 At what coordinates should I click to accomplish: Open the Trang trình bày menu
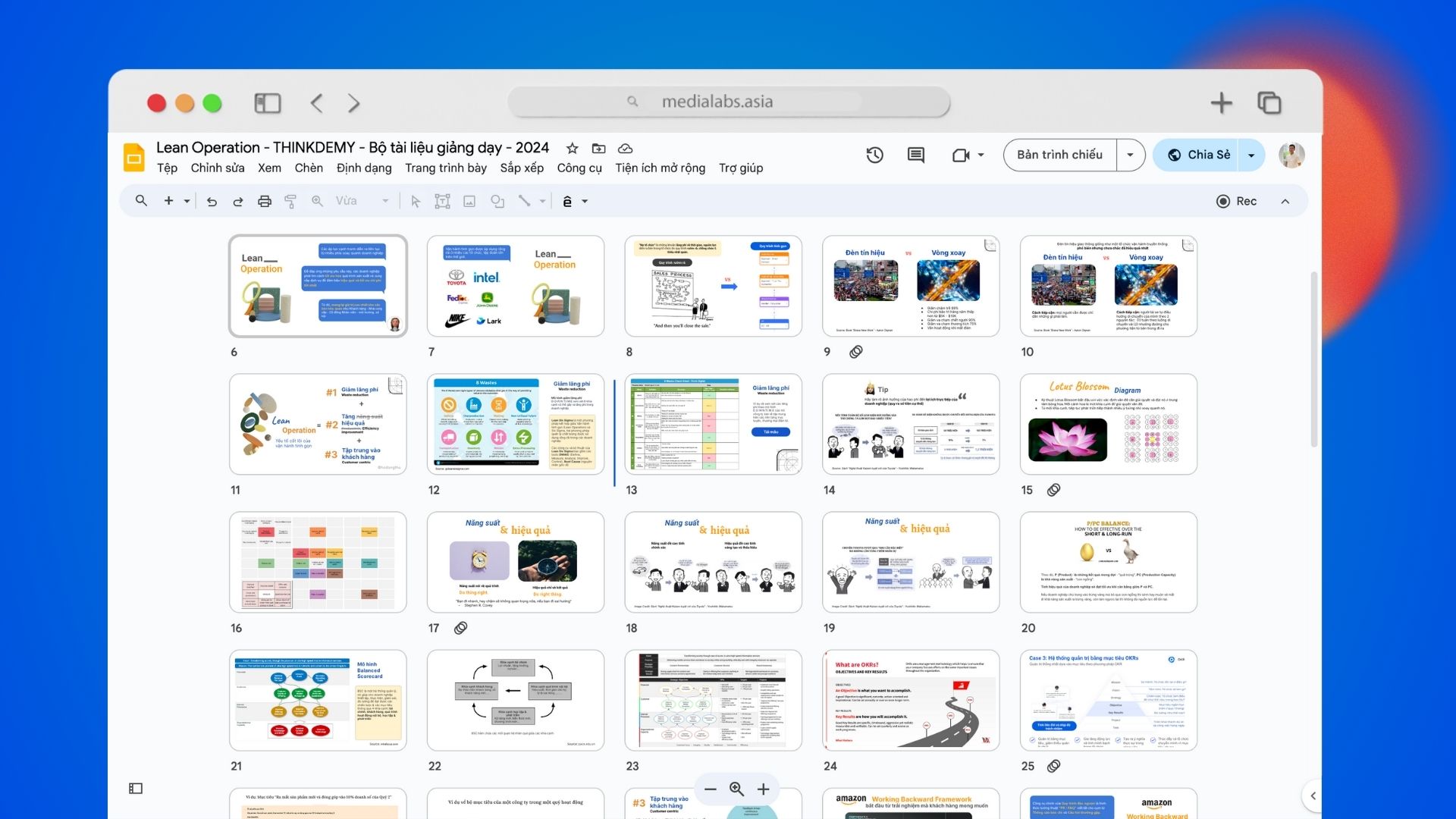(x=445, y=168)
